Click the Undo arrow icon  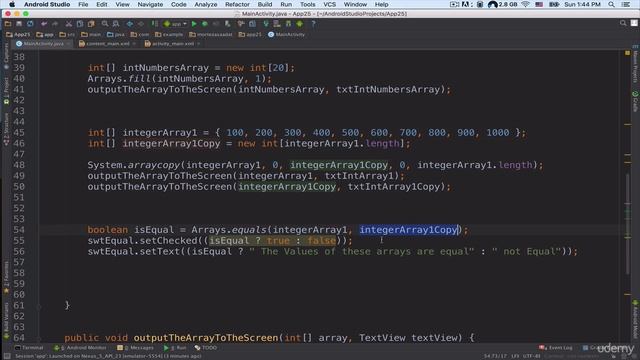[44, 24]
